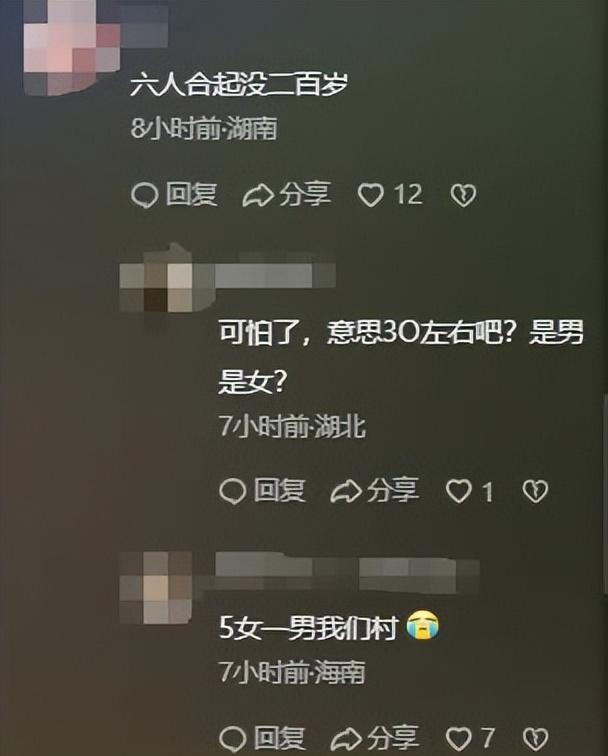This screenshot has width=608, height=756.
Task: Open the top commenter's blurred avatar
Action: click(71, 47)
